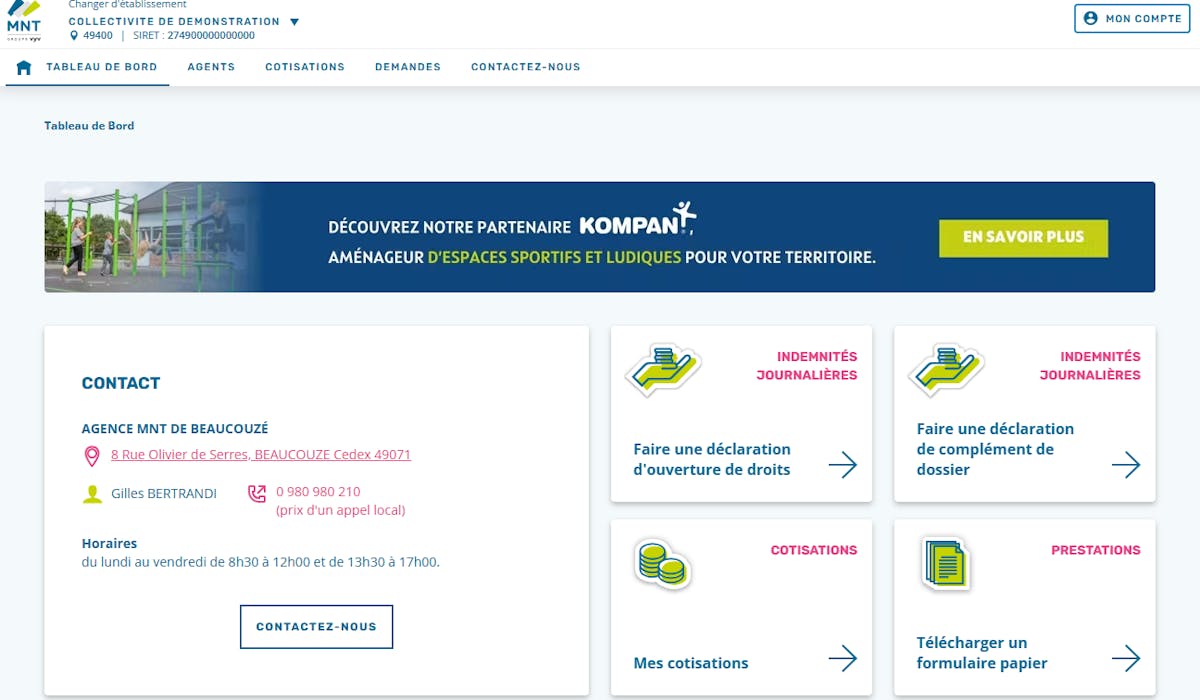Click the phone icon next to 0 980 980 210
Image resolution: width=1200 pixels, height=700 pixels.
[x=255, y=494]
